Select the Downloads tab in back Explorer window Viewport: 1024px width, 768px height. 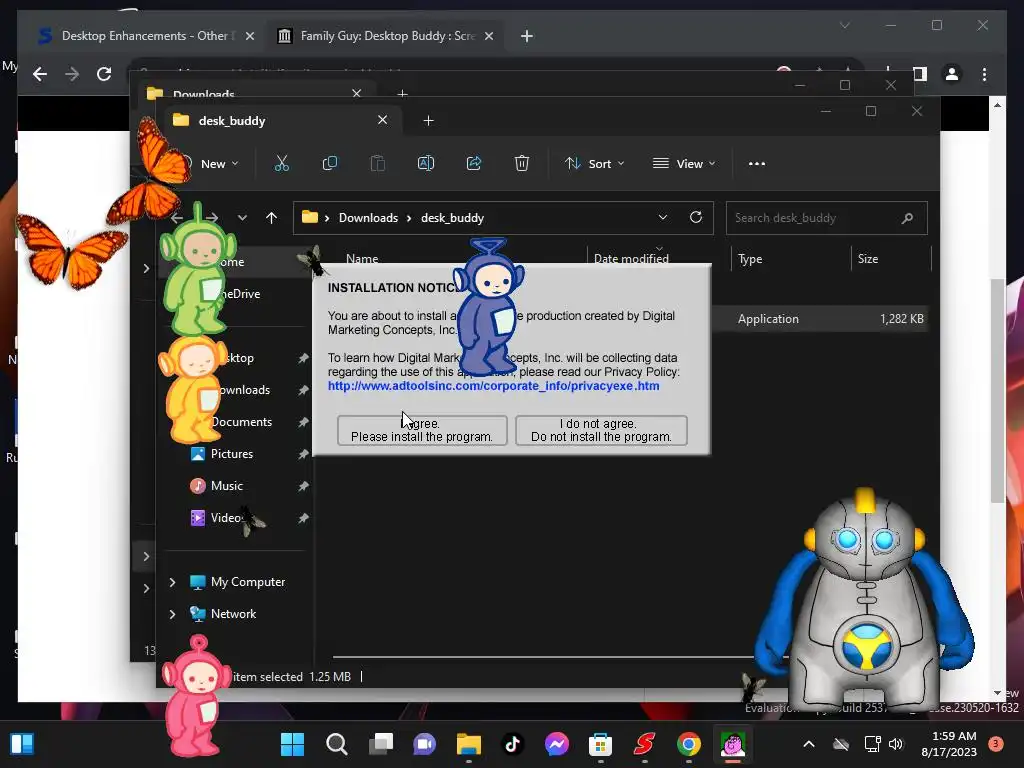(255, 93)
